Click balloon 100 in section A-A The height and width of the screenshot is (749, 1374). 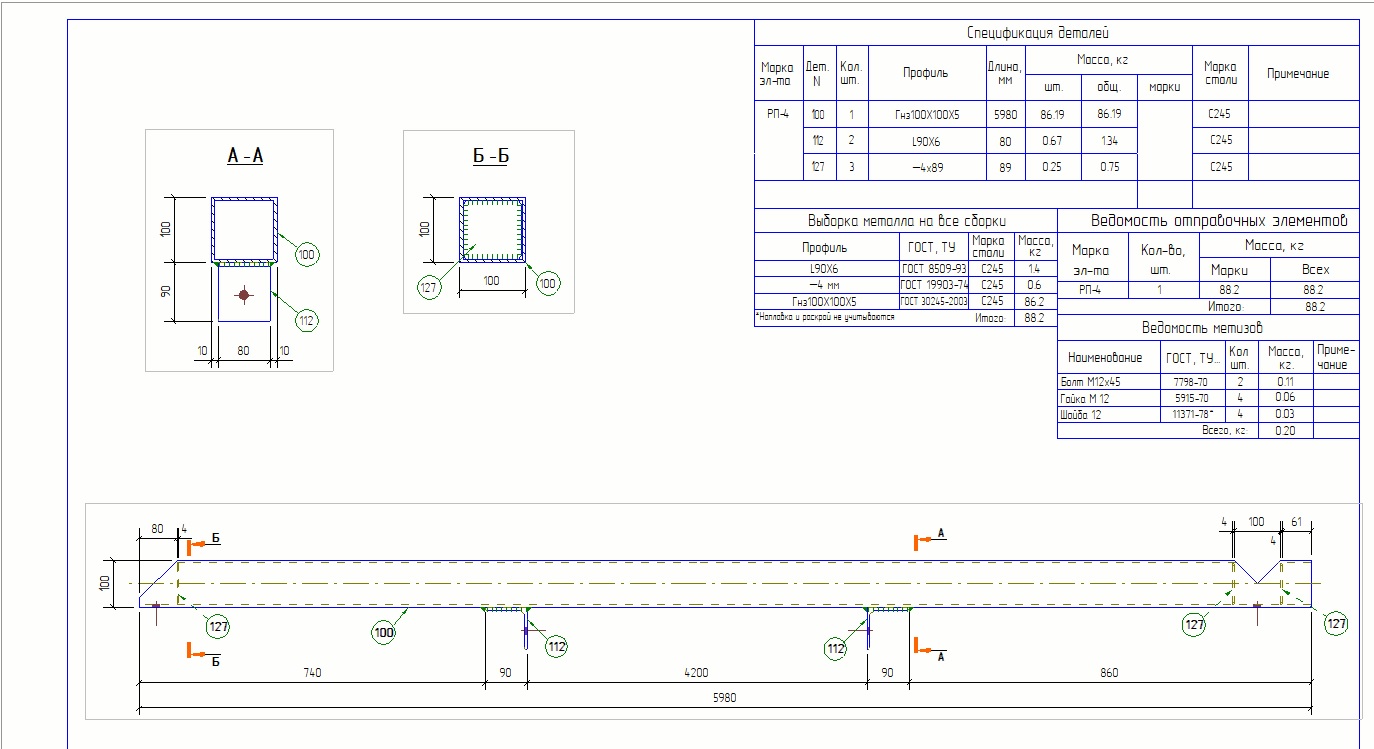(x=306, y=256)
